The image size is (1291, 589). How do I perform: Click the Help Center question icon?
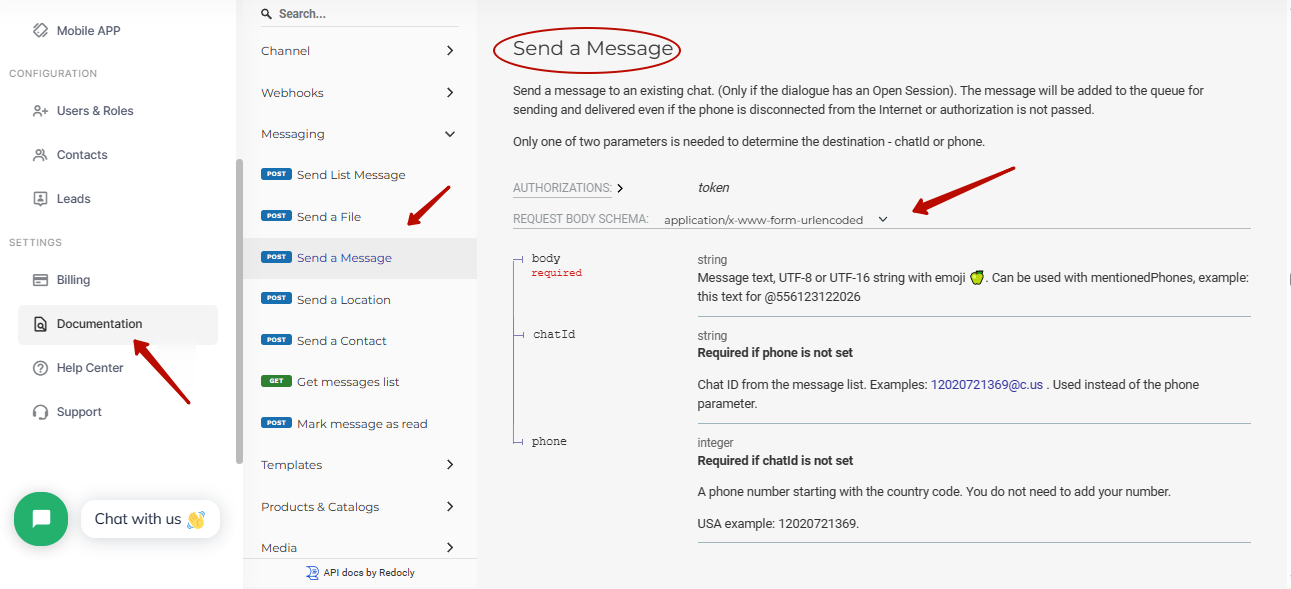click(x=40, y=368)
